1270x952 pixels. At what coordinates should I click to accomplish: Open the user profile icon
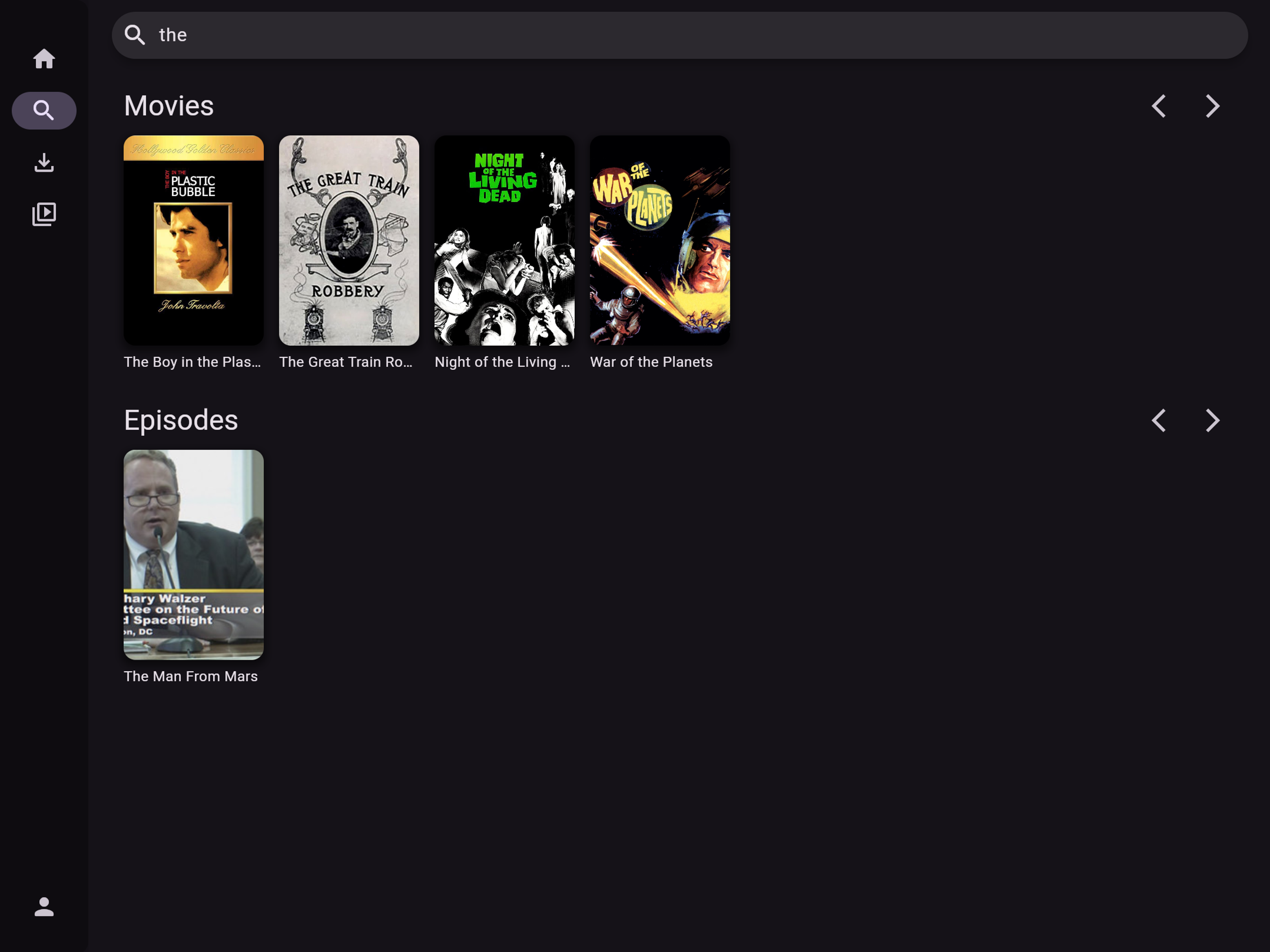[x=44, y=906]
